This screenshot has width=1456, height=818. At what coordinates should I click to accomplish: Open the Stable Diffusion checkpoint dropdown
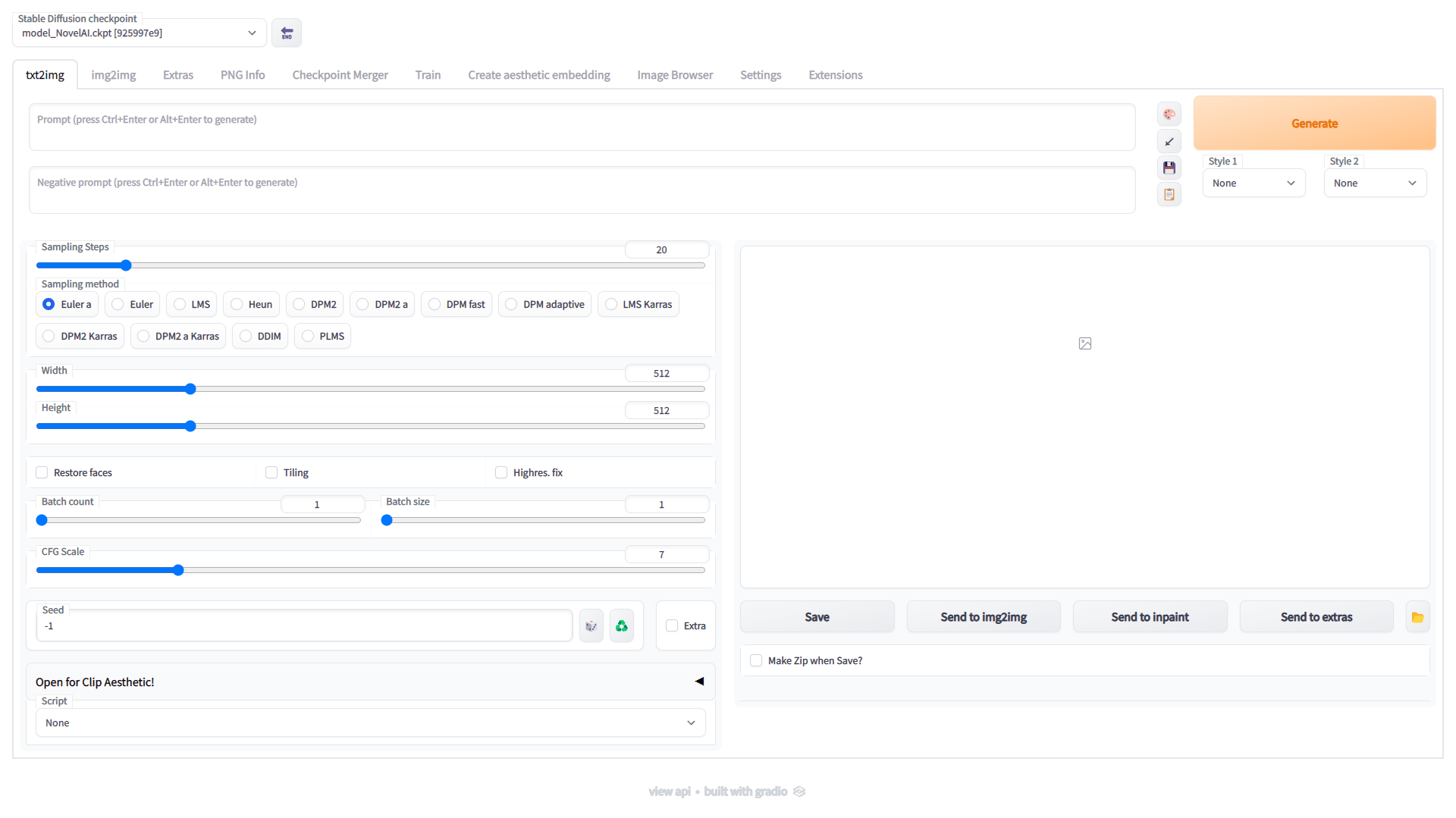[x=140, y=33]
